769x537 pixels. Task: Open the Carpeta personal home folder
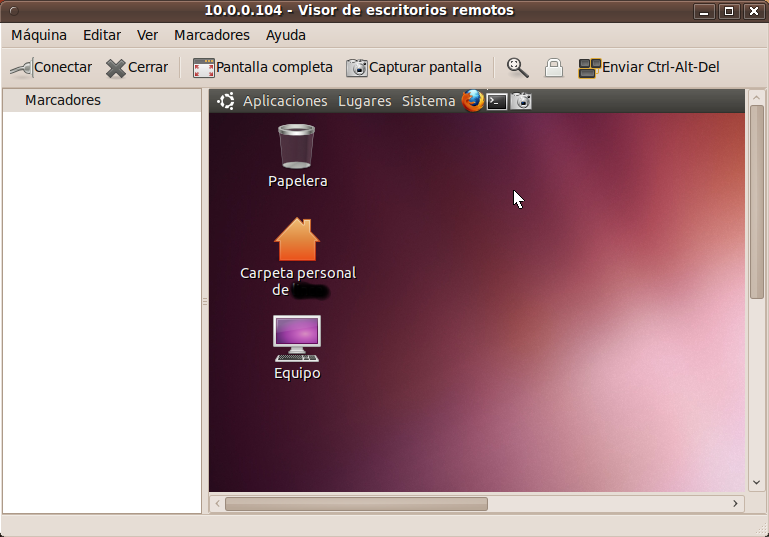tap(297, 240)
